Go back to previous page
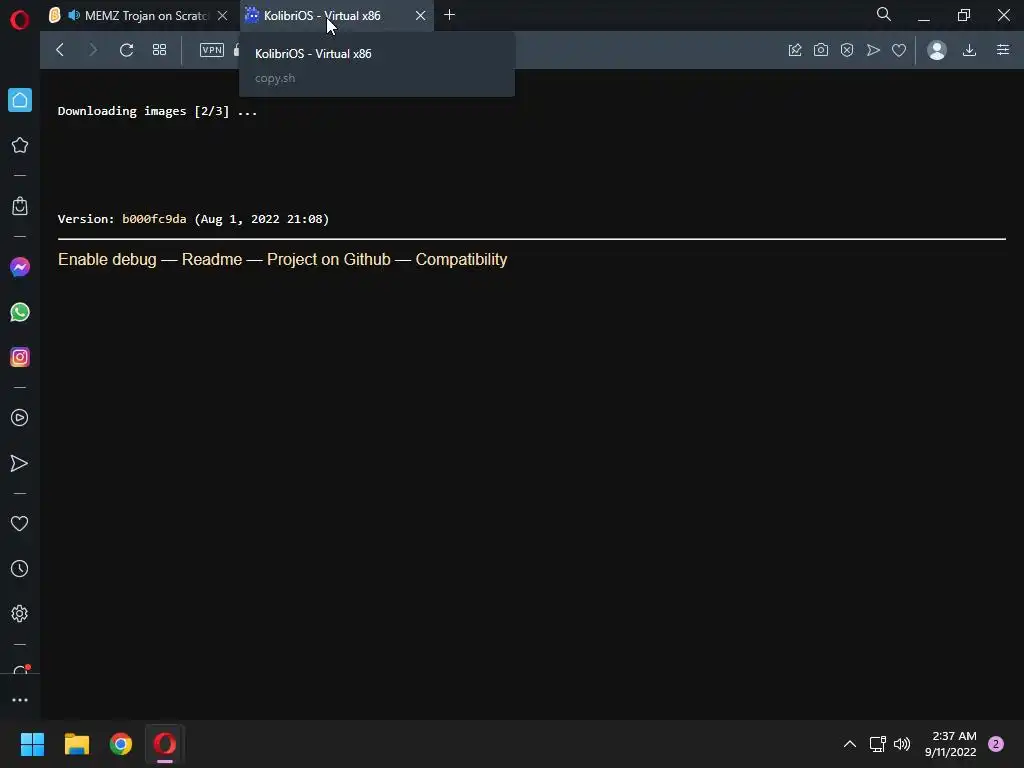The width and height of the screenshot is (1024, 768). point(60,50)
